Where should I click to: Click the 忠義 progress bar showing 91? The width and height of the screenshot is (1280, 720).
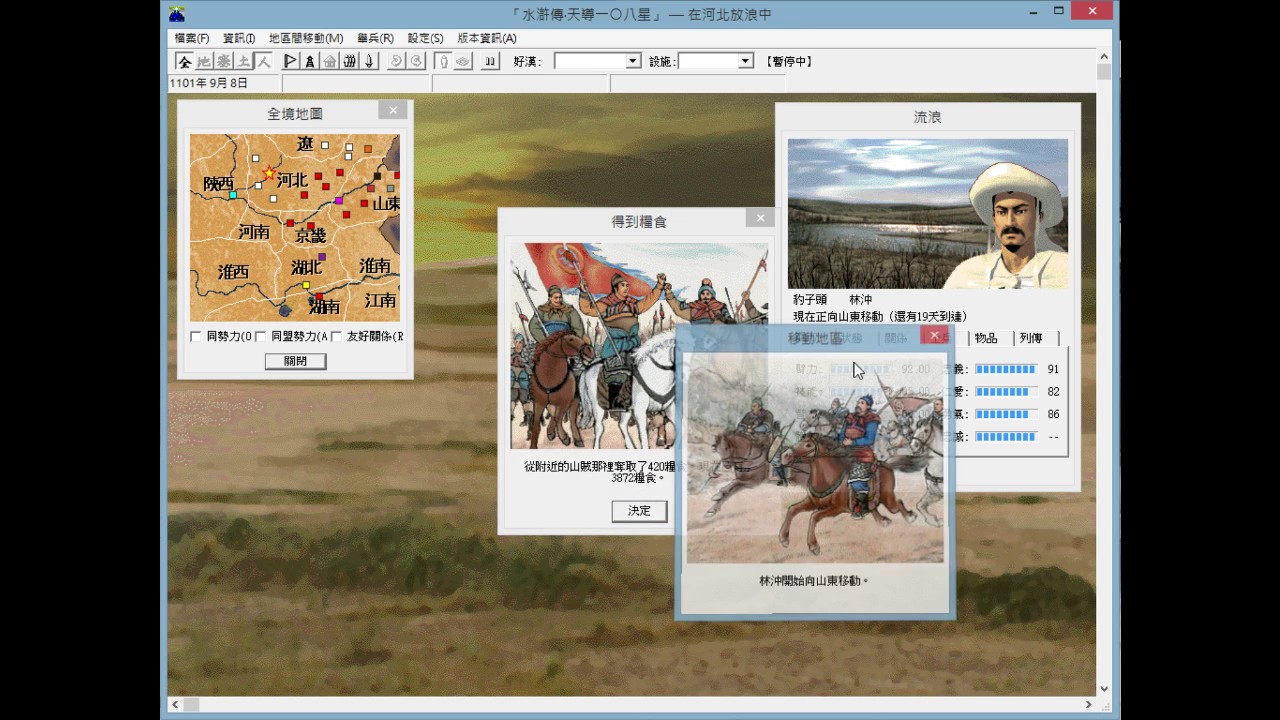1006,369
